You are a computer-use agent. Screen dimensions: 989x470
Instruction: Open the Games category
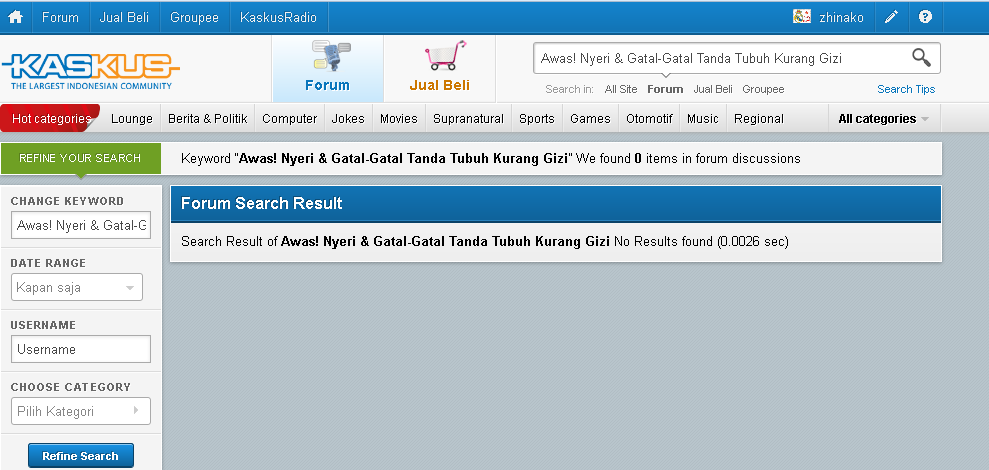pos(590,119)
